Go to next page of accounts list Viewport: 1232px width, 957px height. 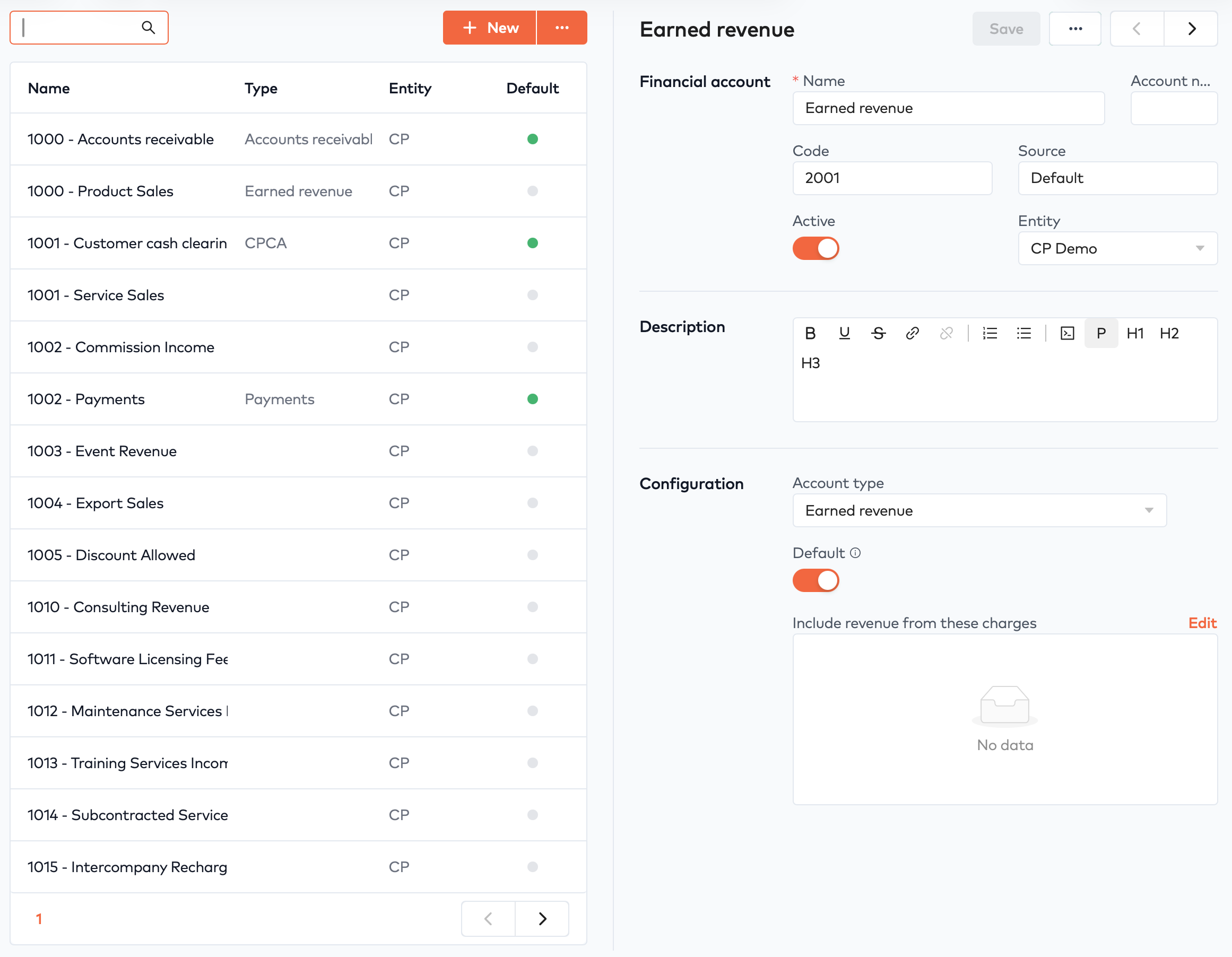coord(542,919)
